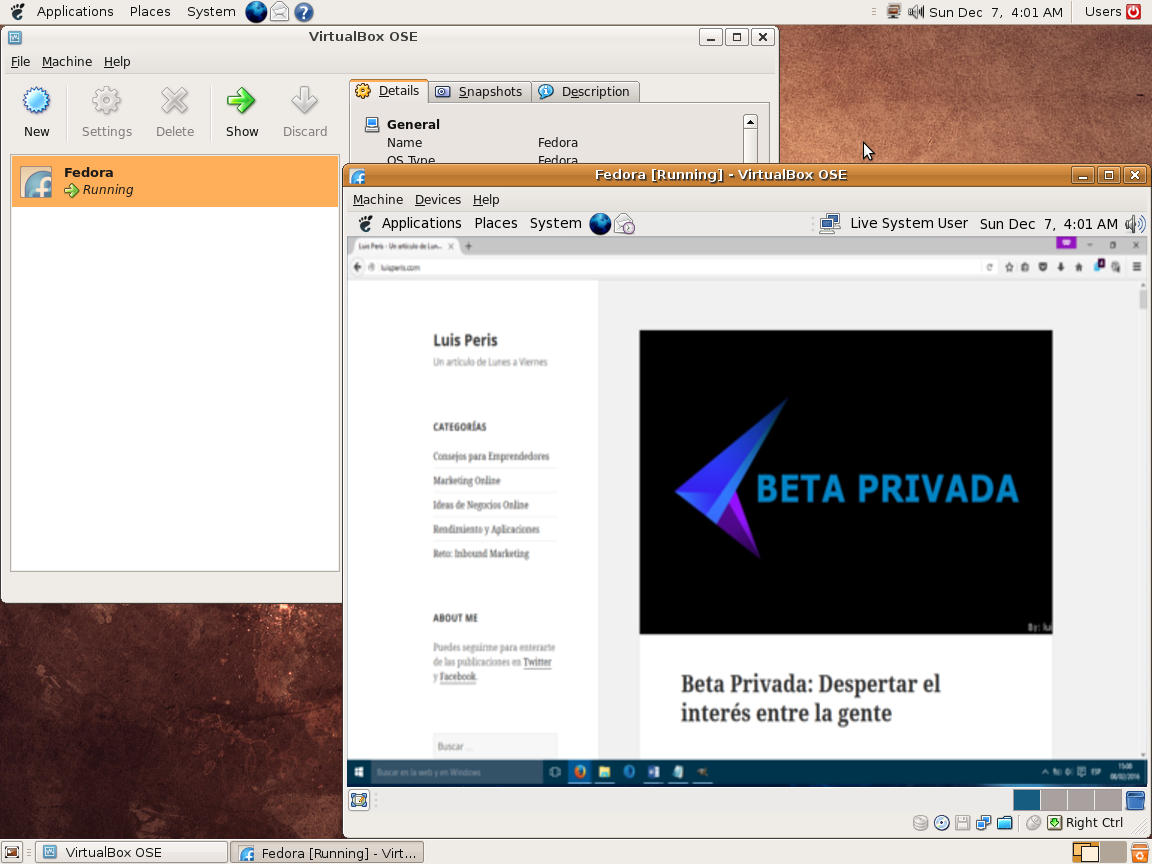Click the guest trash panel icon
The image size is (1152, 864).
coord(1135,800)
